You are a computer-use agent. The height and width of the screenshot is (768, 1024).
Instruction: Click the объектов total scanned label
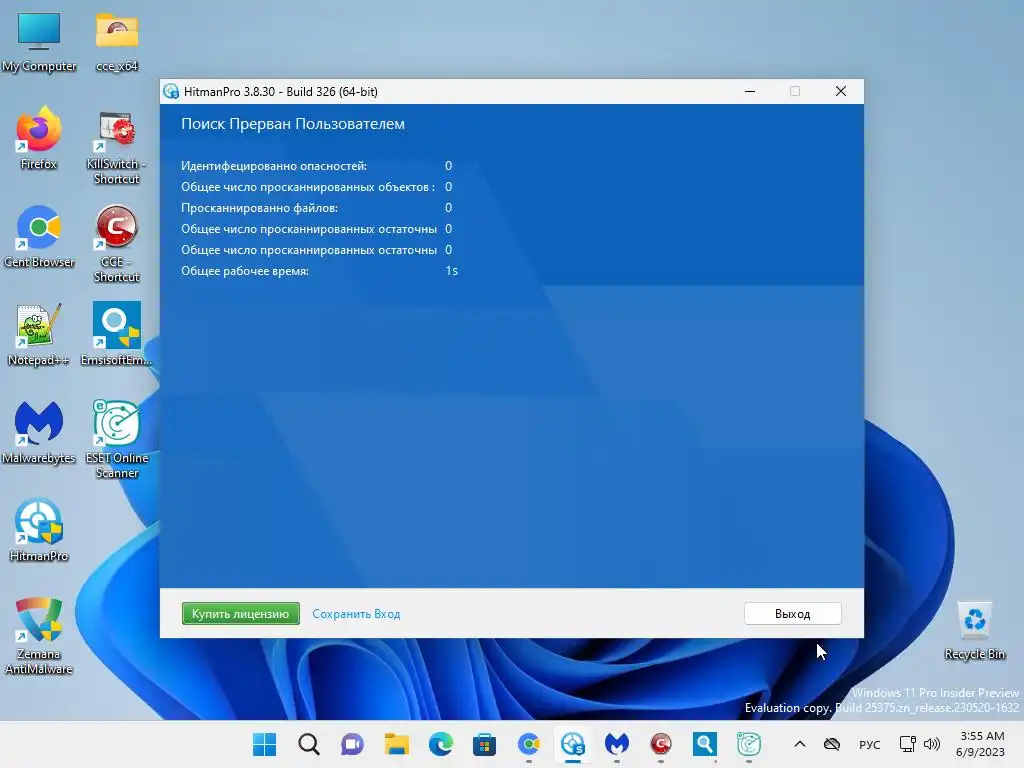pyautogui.click(x=308, y=187)
